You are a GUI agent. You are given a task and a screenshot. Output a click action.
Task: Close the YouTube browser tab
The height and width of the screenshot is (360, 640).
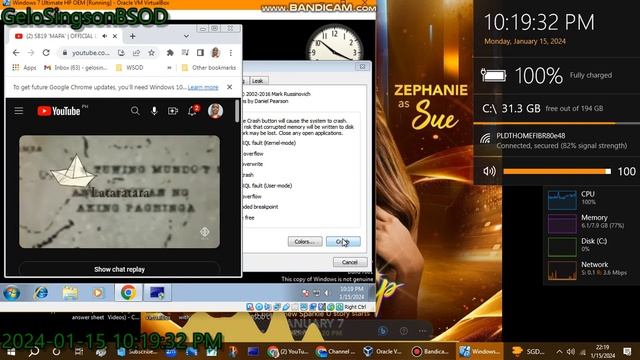115,36
